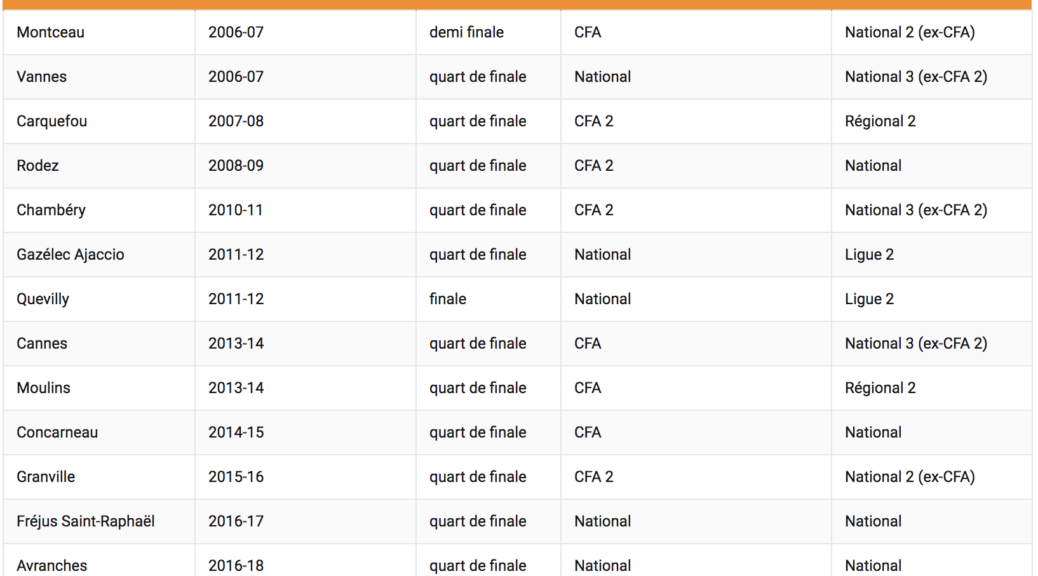The image size is (1038, 576).
Task: Click the Carquefou team cell
Action: [52, 122]
